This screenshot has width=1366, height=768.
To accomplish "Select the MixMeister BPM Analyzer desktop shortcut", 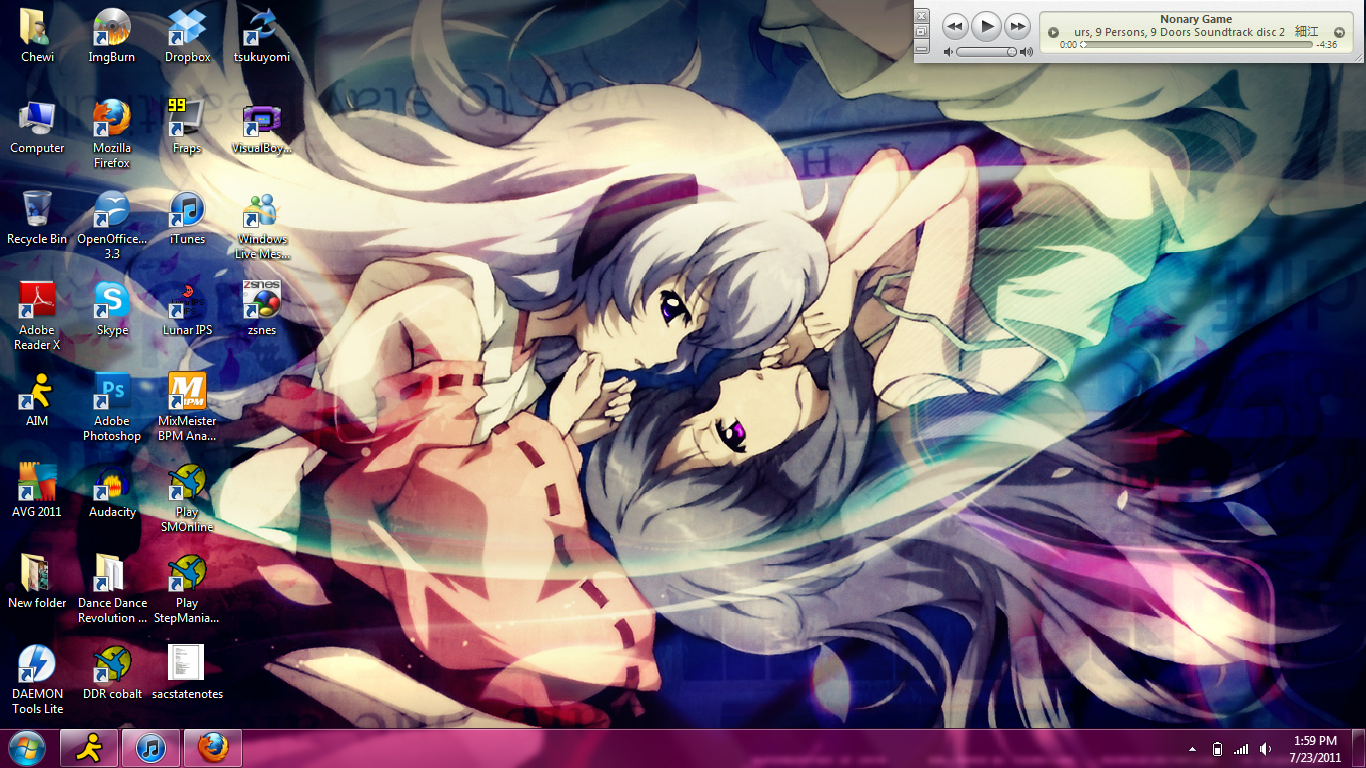I will pos(187,407).
